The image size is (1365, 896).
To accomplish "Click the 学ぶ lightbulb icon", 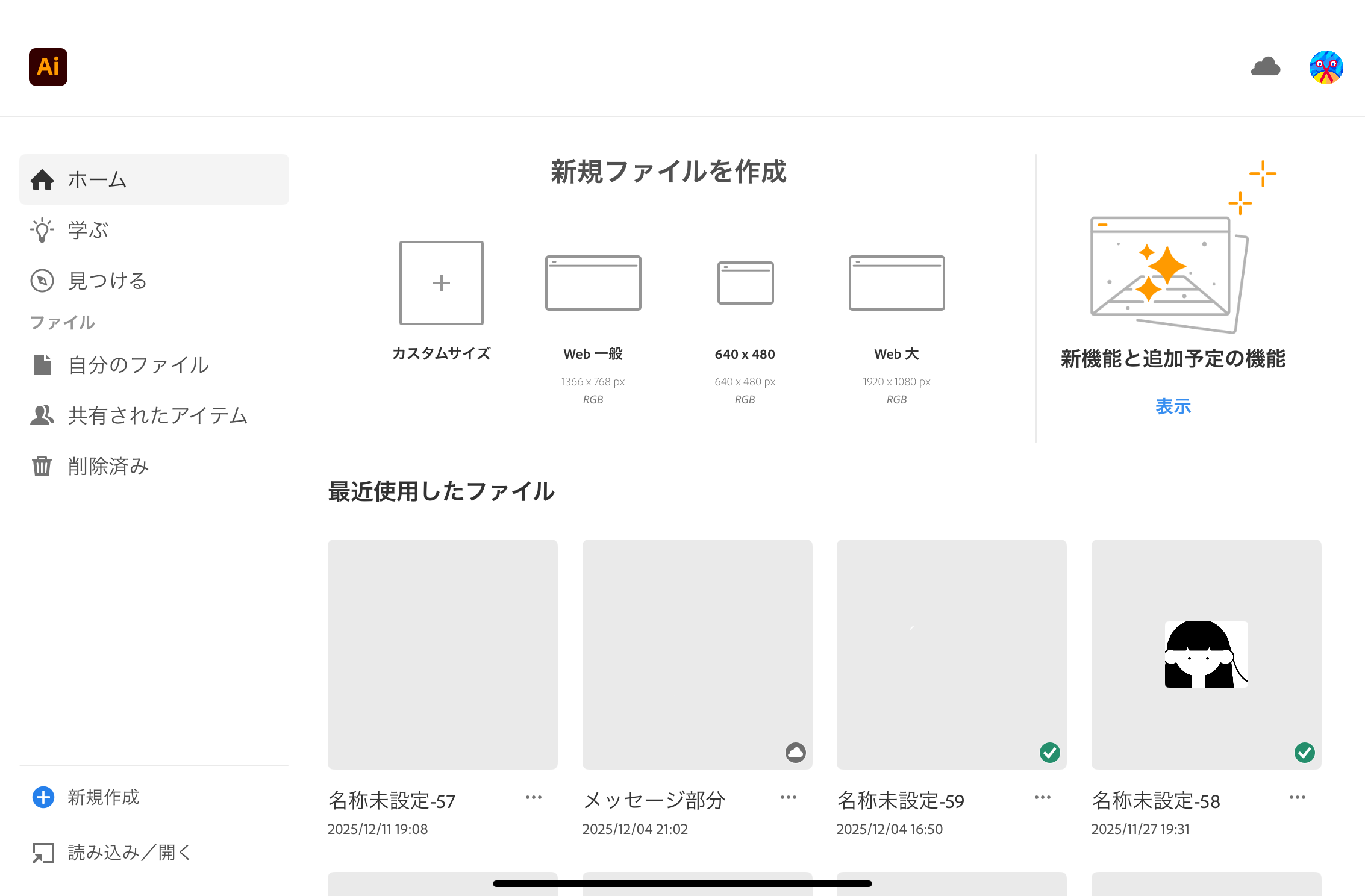I will click(x=42, y=230).
